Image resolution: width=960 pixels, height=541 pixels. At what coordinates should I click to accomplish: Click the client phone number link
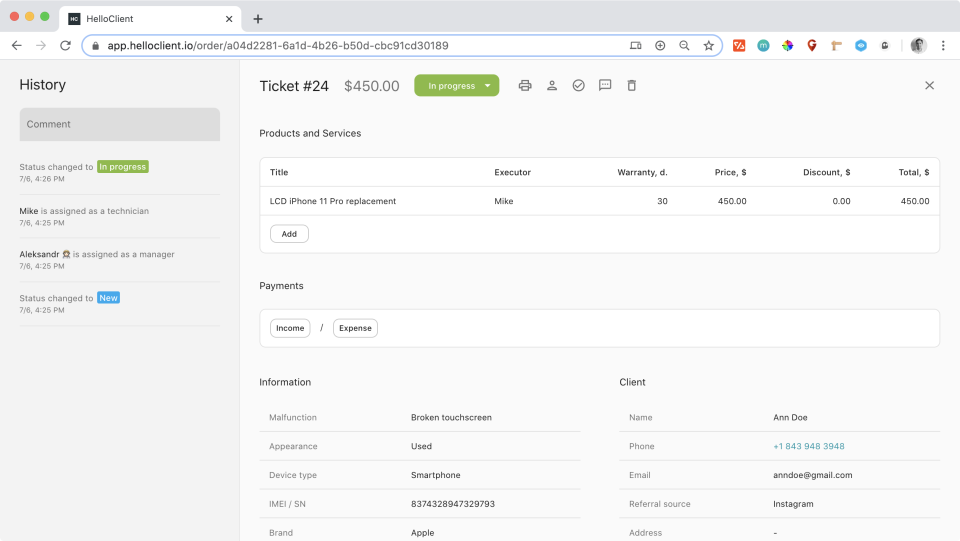pyautogui.click(x=808, y=446)
